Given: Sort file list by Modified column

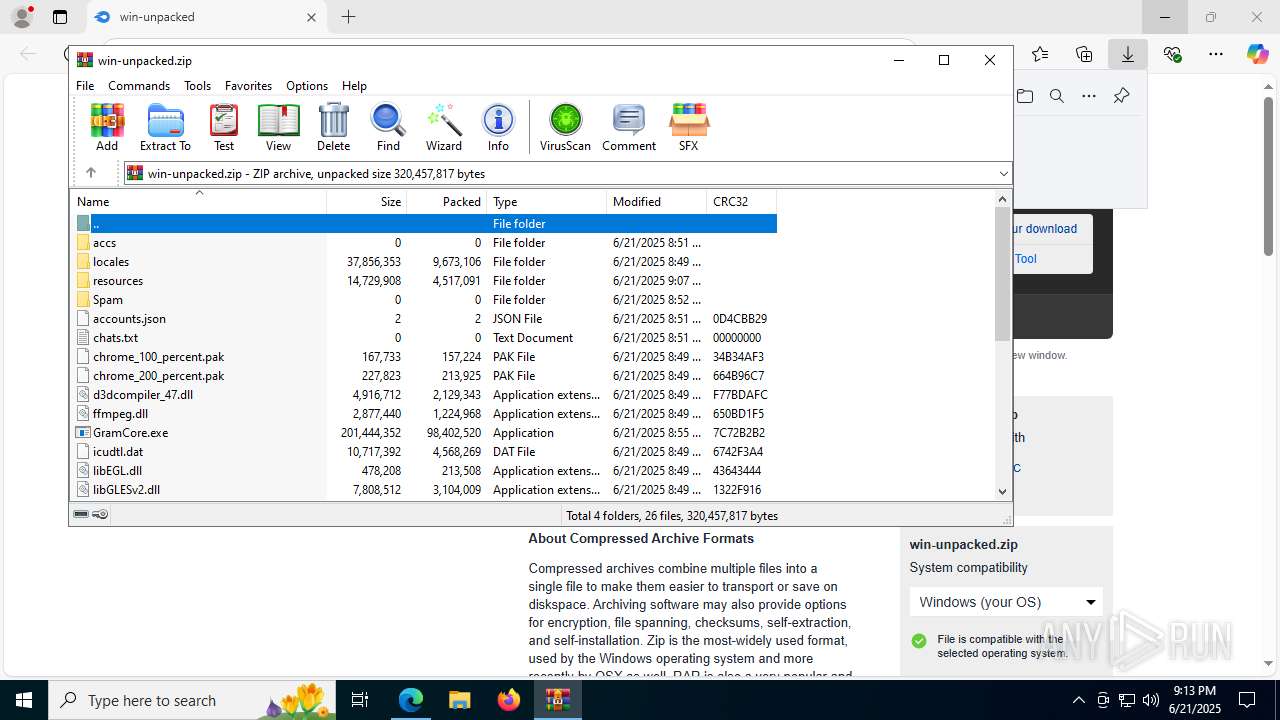Looking at the screenshot, I should pos(657,201).
